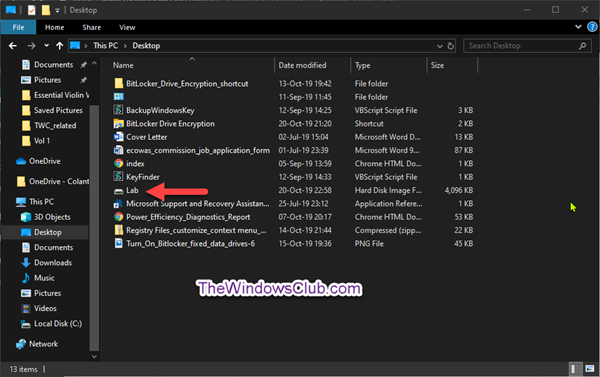Screen dimensions: 600x377
Task: Select the Cover Letter Word document icon
Action: (x=119, y=137)
